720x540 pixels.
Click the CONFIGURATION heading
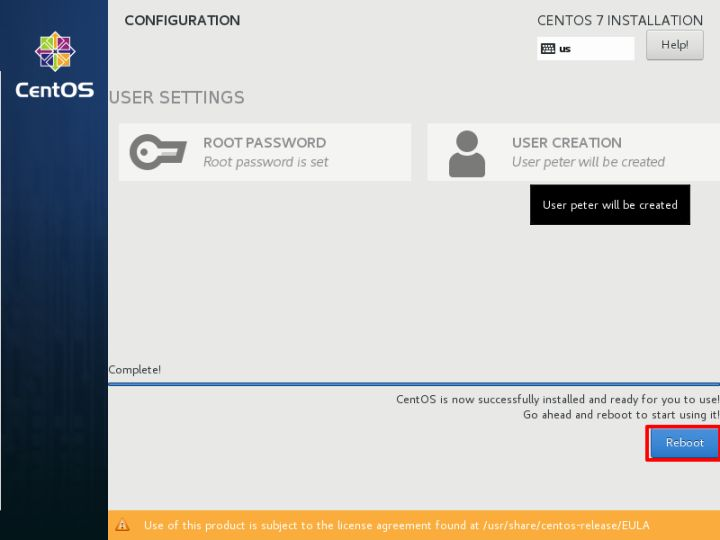click(182, 20)
